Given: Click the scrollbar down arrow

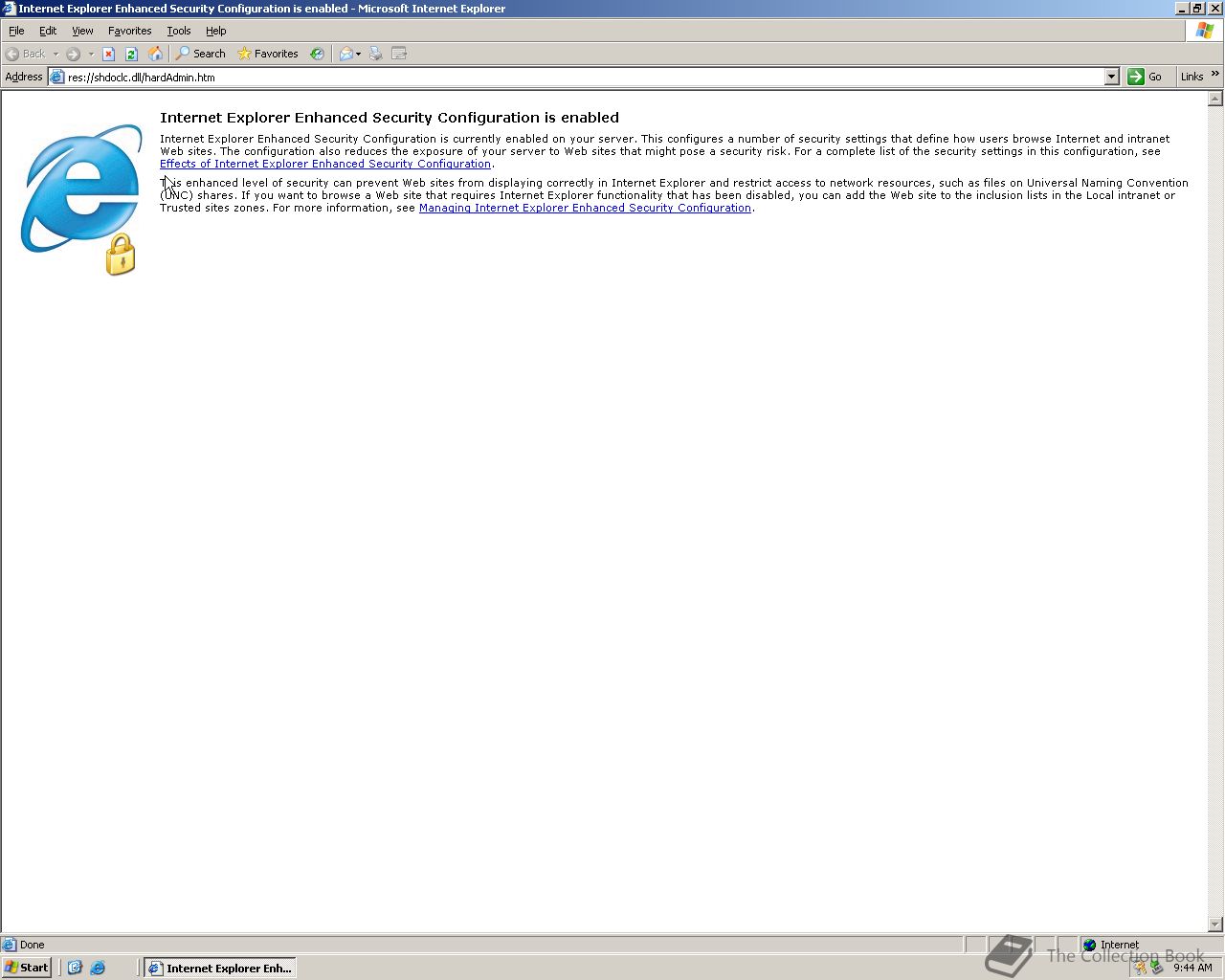Looking at the screenshot, I should pos(1215,924).
